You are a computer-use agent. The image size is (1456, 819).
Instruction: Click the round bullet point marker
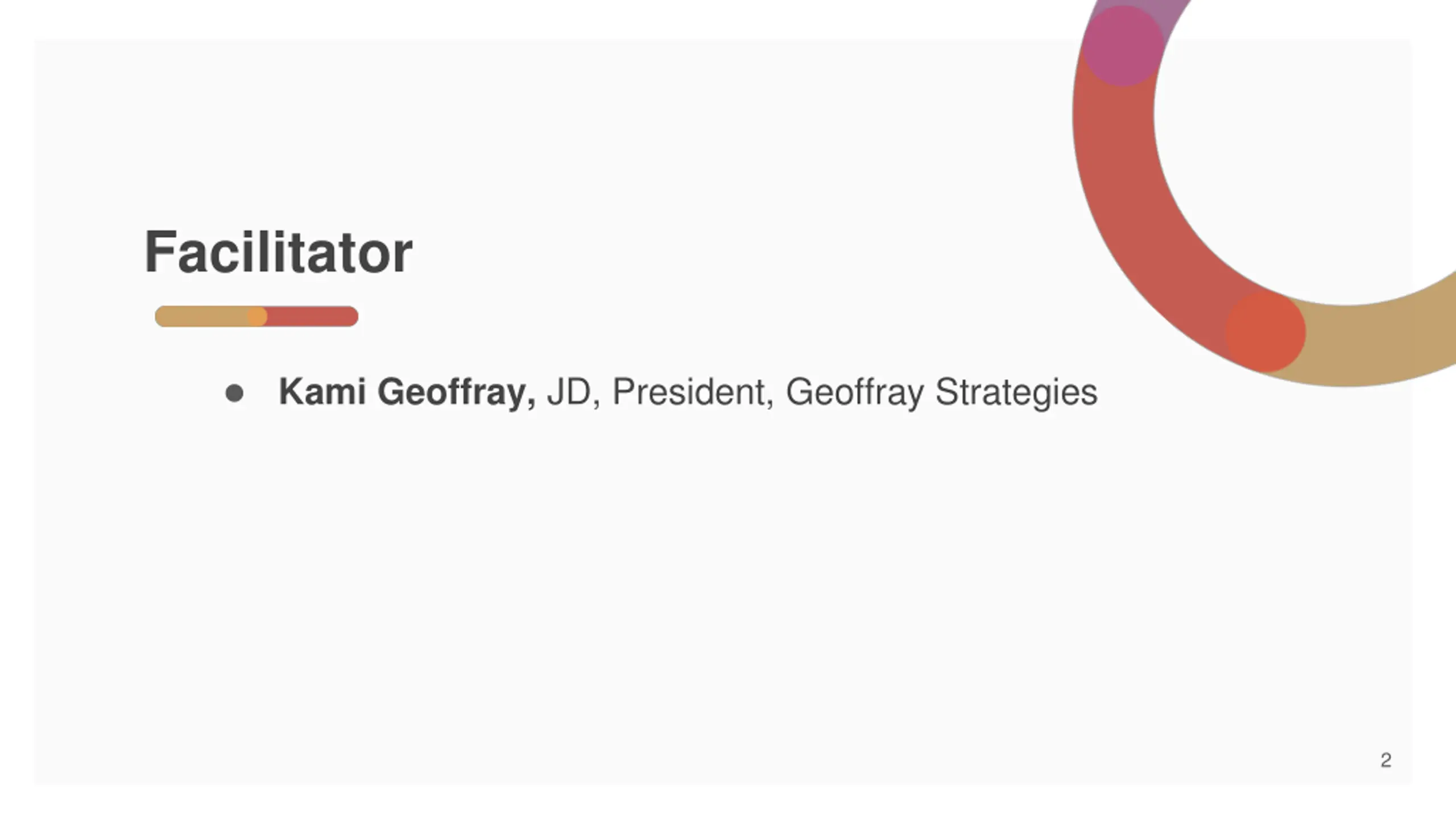234,393
